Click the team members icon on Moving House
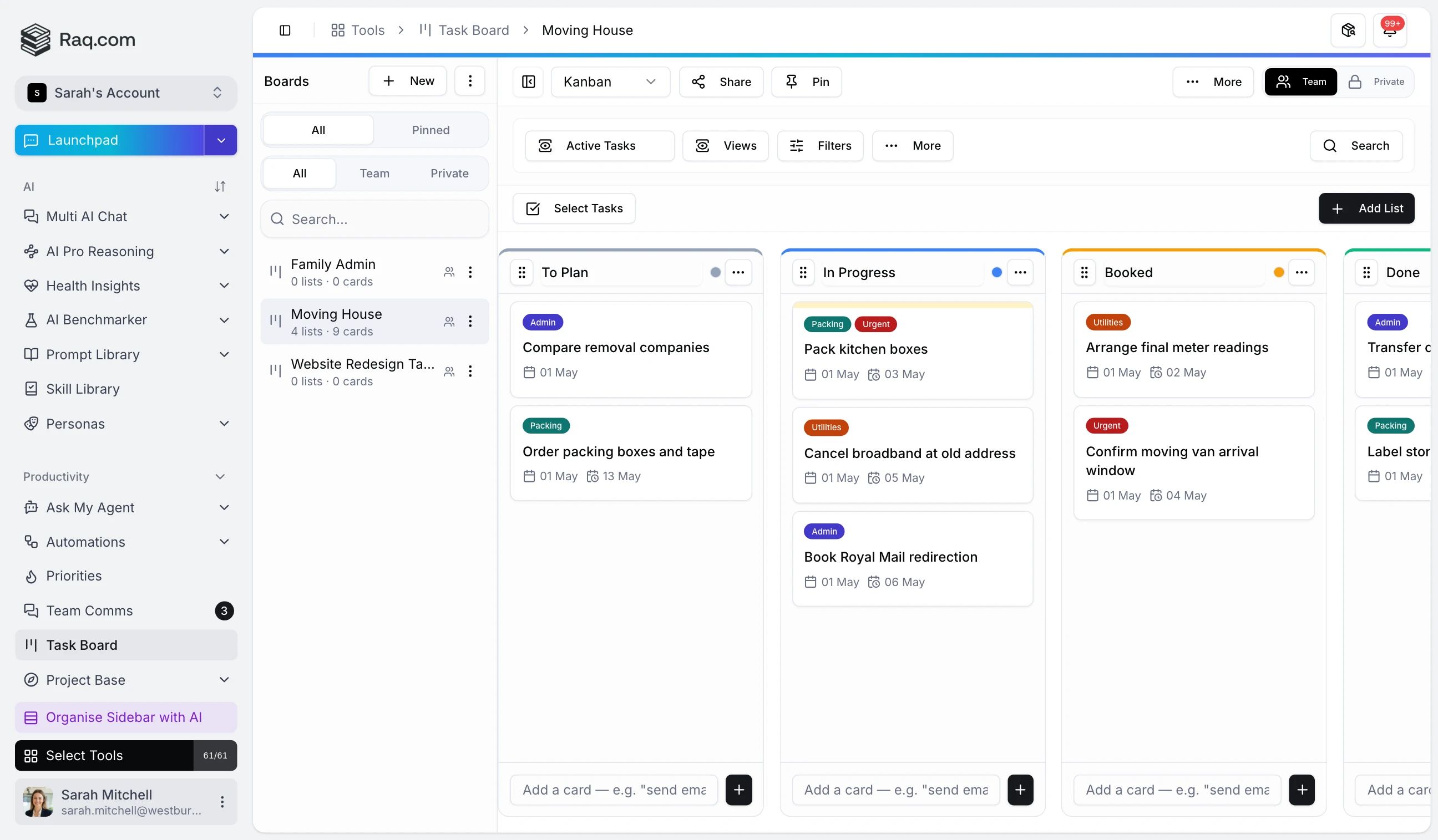Image resolution: width=1438 pixels, height=840 pixels. pos(449,322)
